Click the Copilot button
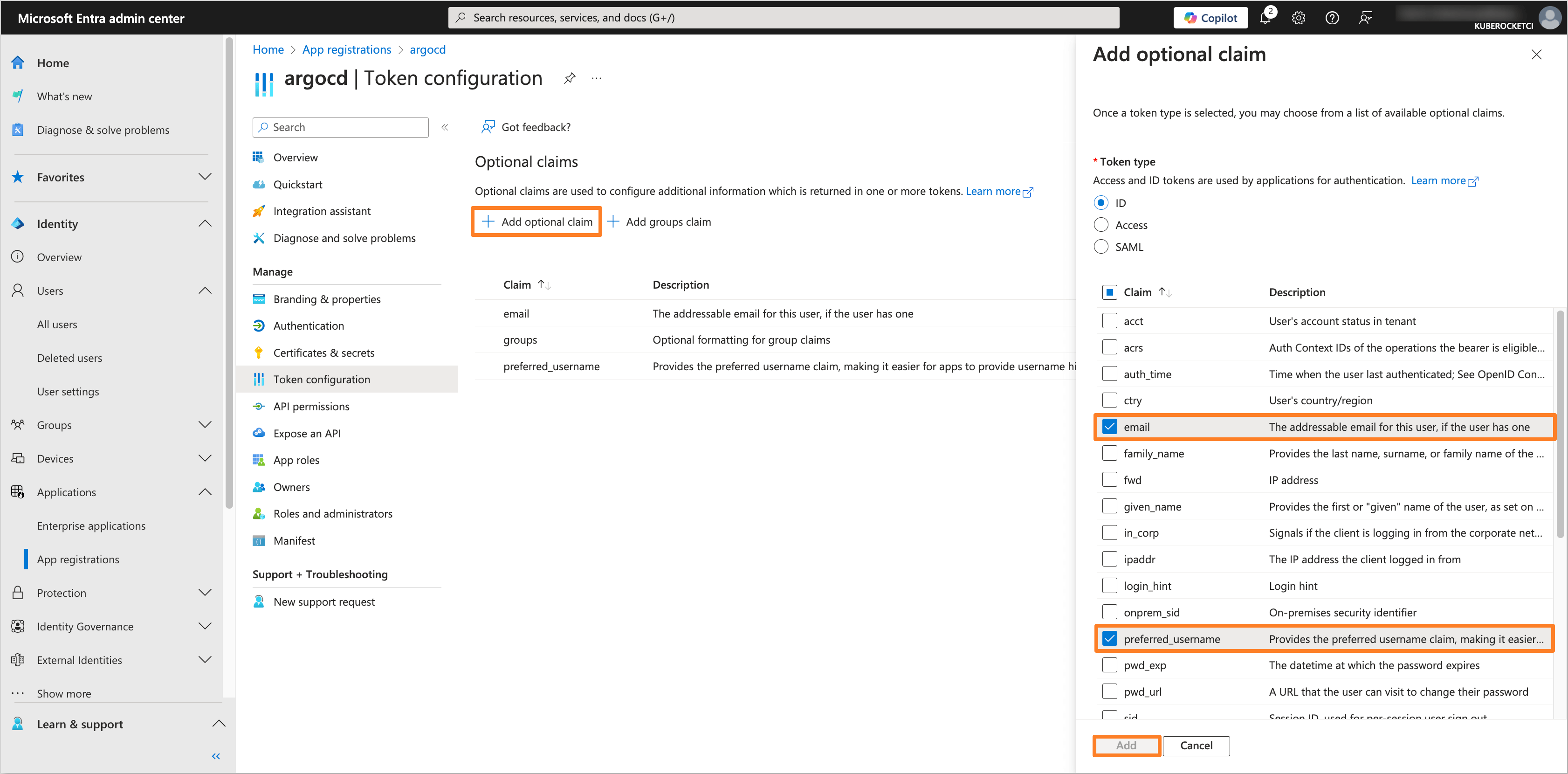This screenshot has width=1568, height=774. tap(1210, 18)
